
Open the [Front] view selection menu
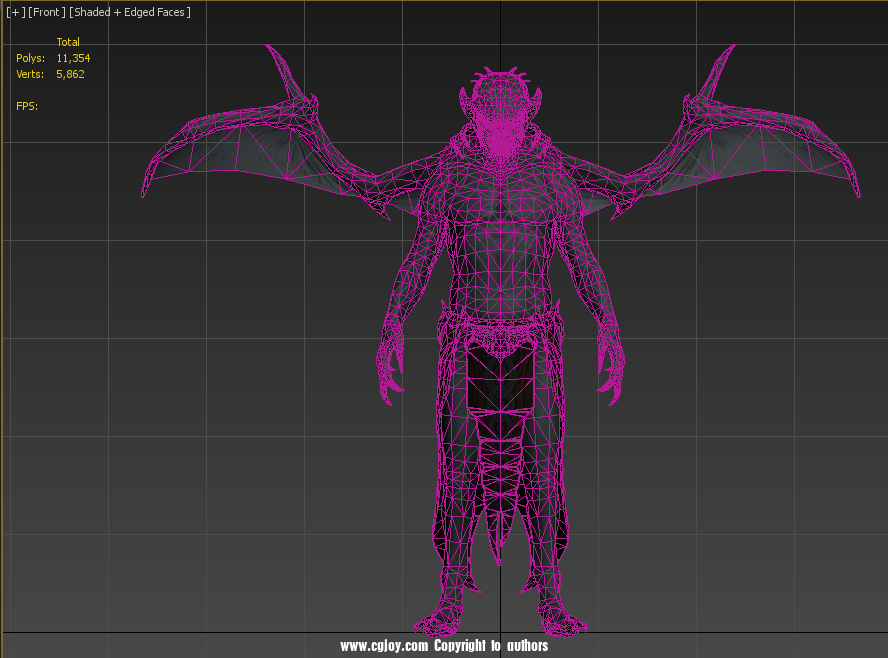click(x=47, y=12)
